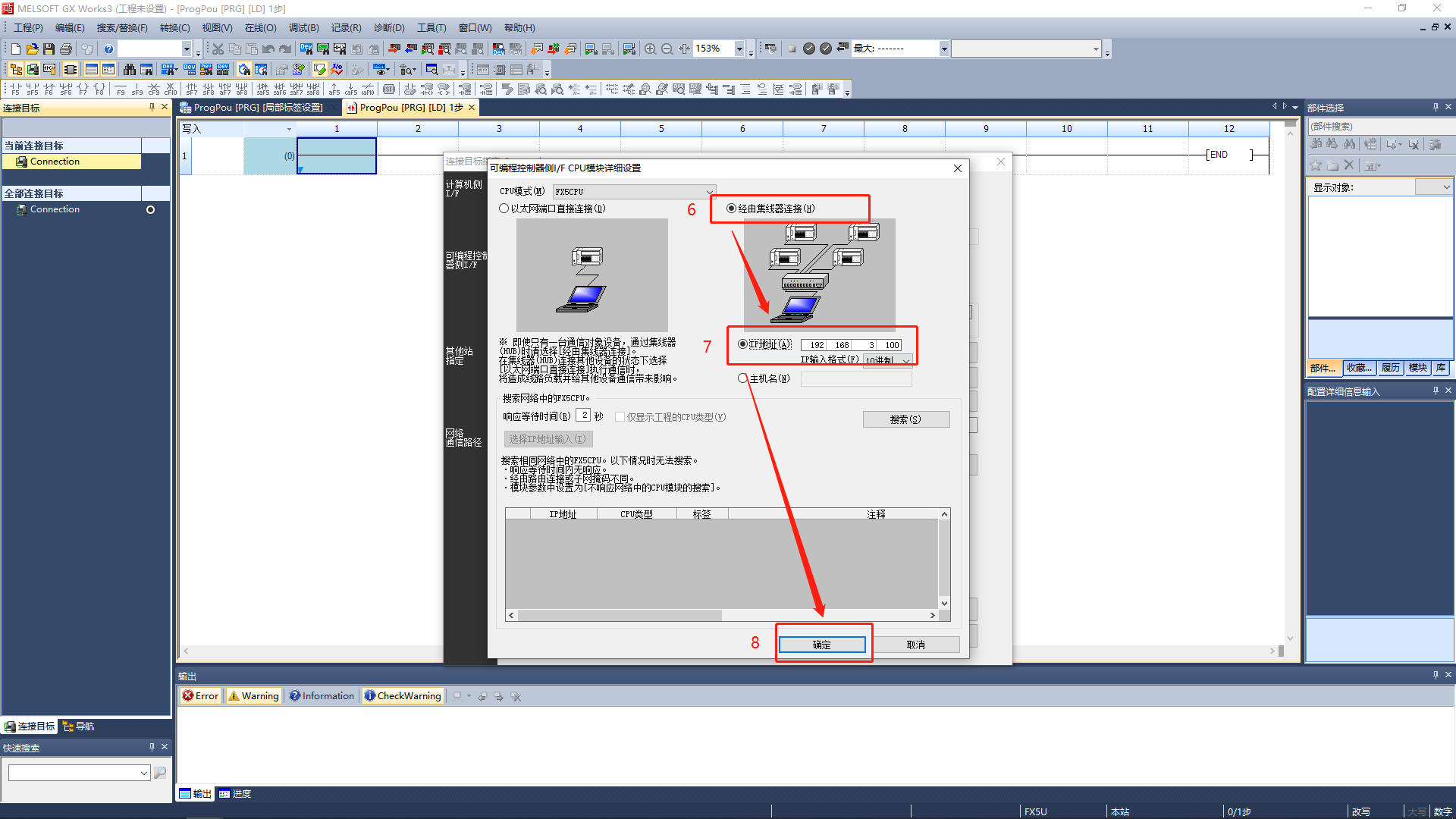Click the first check mark monitor icon
Image resolution: width=1456 pixels, height=819 pixels.
(x=809, y=49)
